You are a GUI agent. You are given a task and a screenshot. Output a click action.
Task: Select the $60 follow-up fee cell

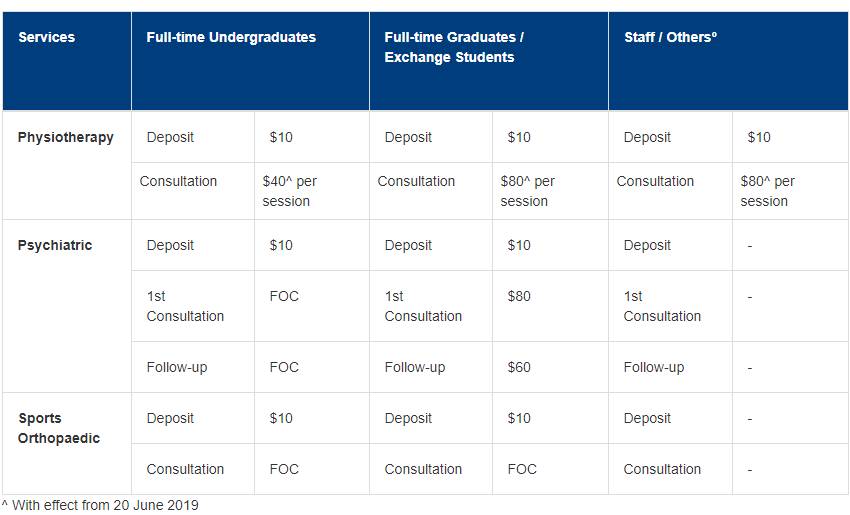click(519, 367)
